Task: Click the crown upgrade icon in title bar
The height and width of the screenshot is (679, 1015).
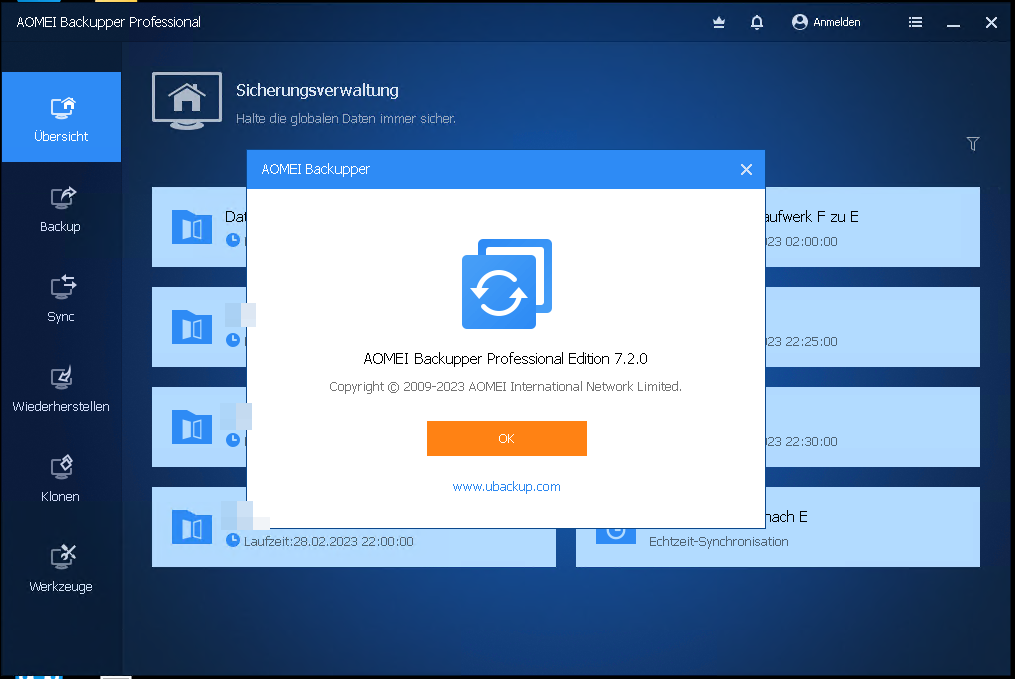Action: pyautogui.click(x=719, y=22)
